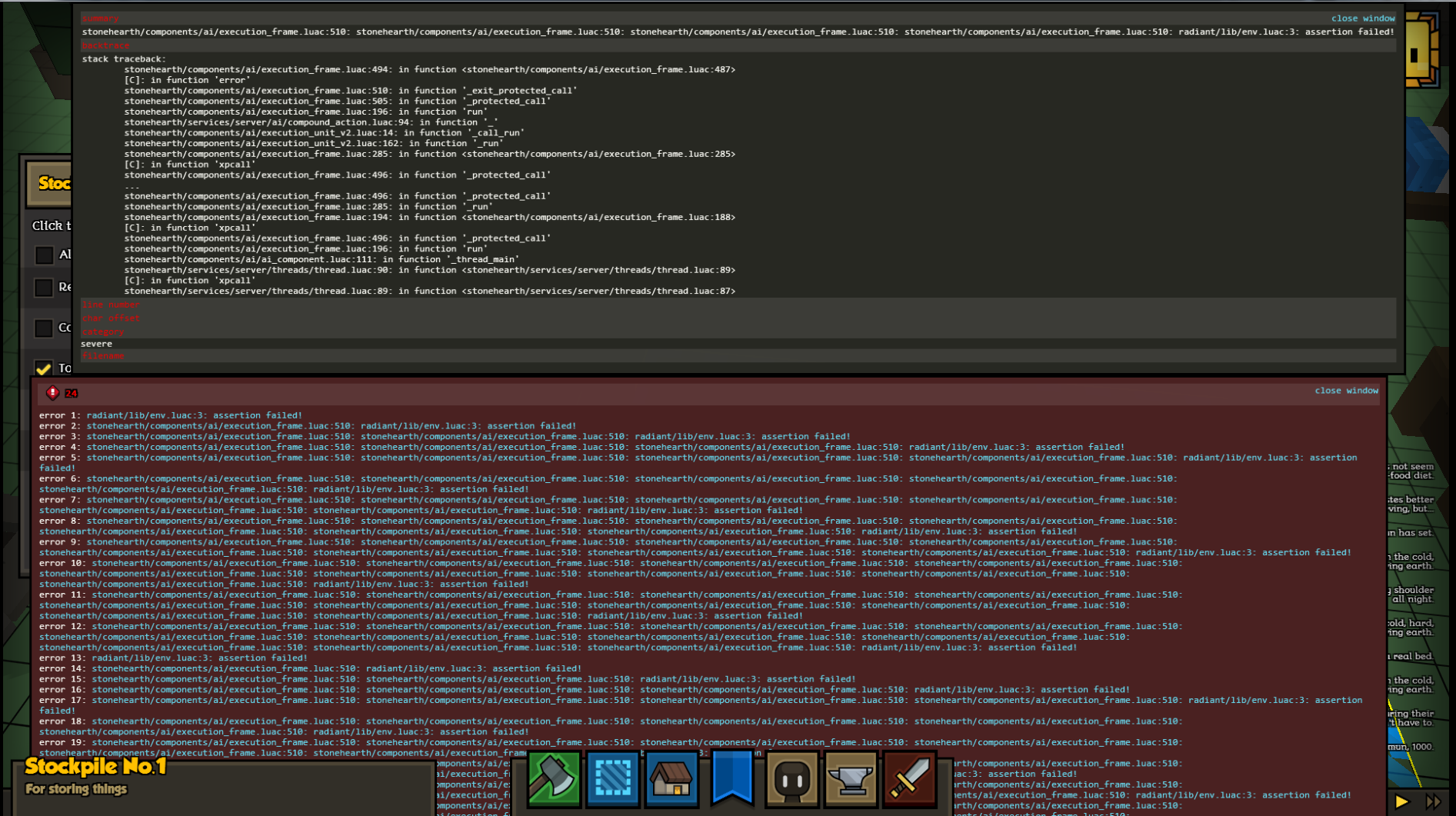
Task: Close the error list window
Action: coord(1347,391)
